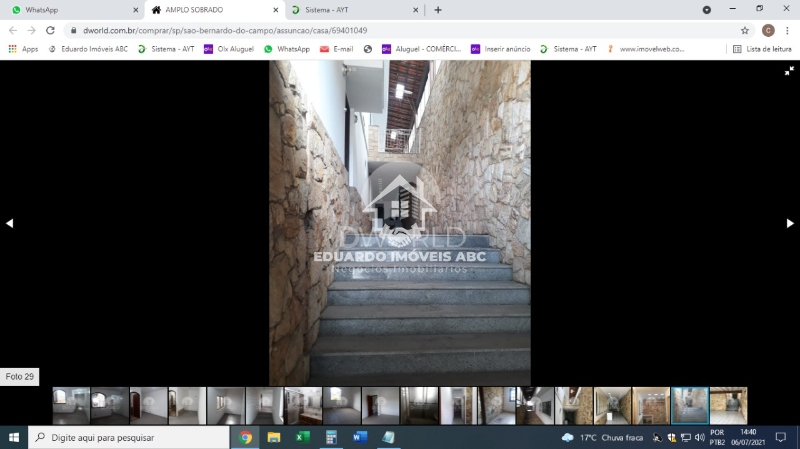
Task: Click the globe bookmark icon
Action: [x=367, y=49]
